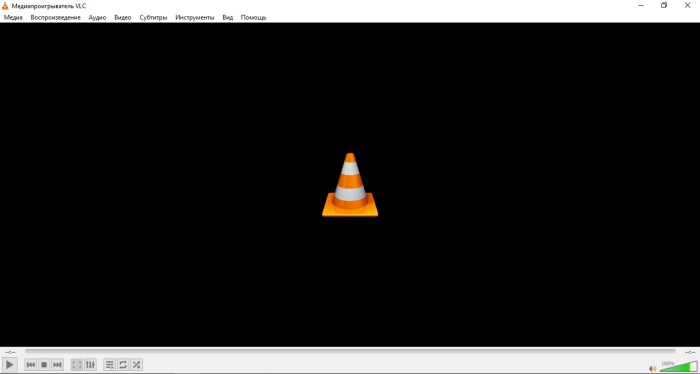Adjust the green volume slider
This screenshot has height=374, width=700.
click(x=679, y=366)
